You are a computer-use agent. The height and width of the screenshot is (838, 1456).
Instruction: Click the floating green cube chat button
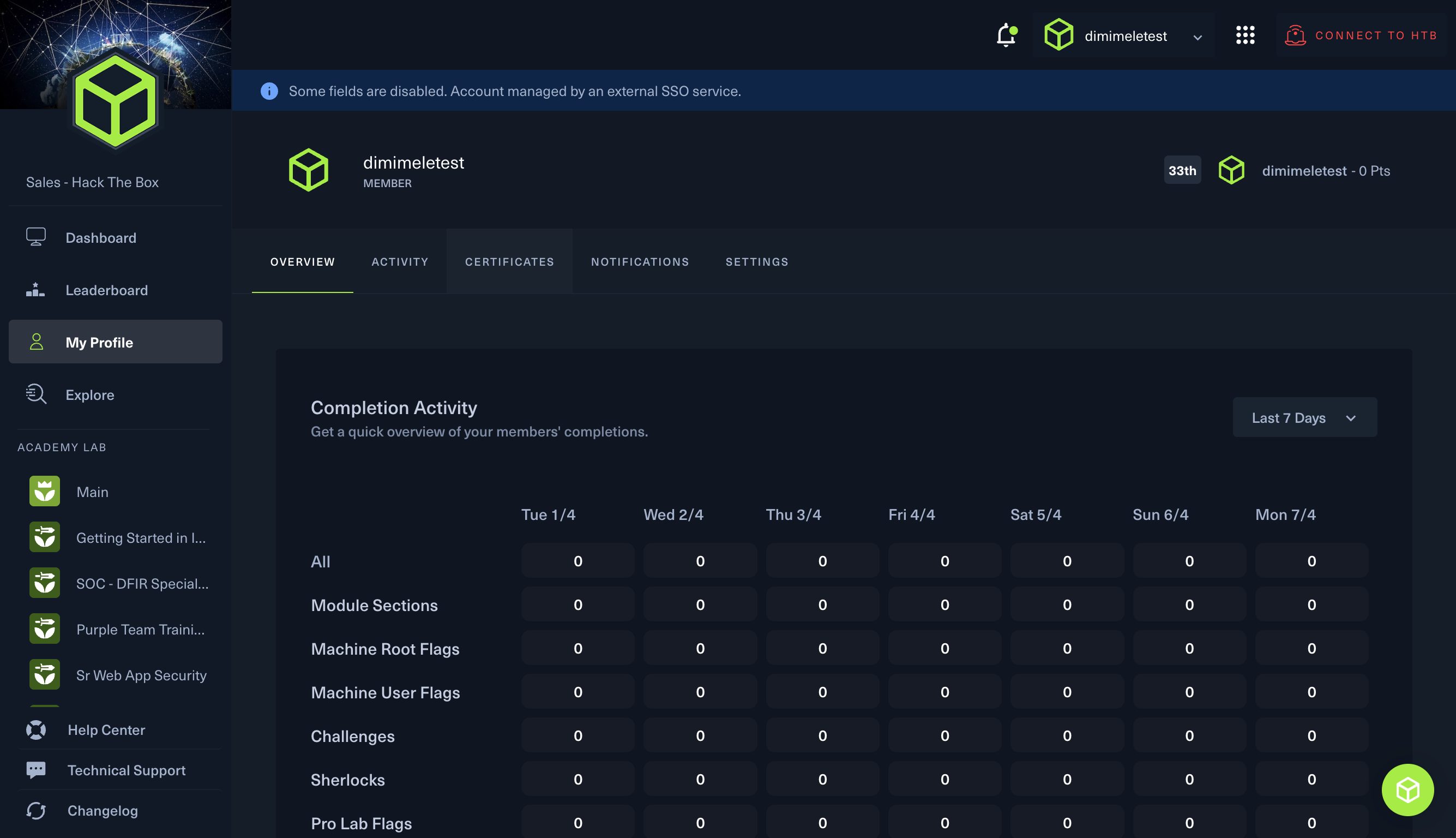(x=1407, y=789)
